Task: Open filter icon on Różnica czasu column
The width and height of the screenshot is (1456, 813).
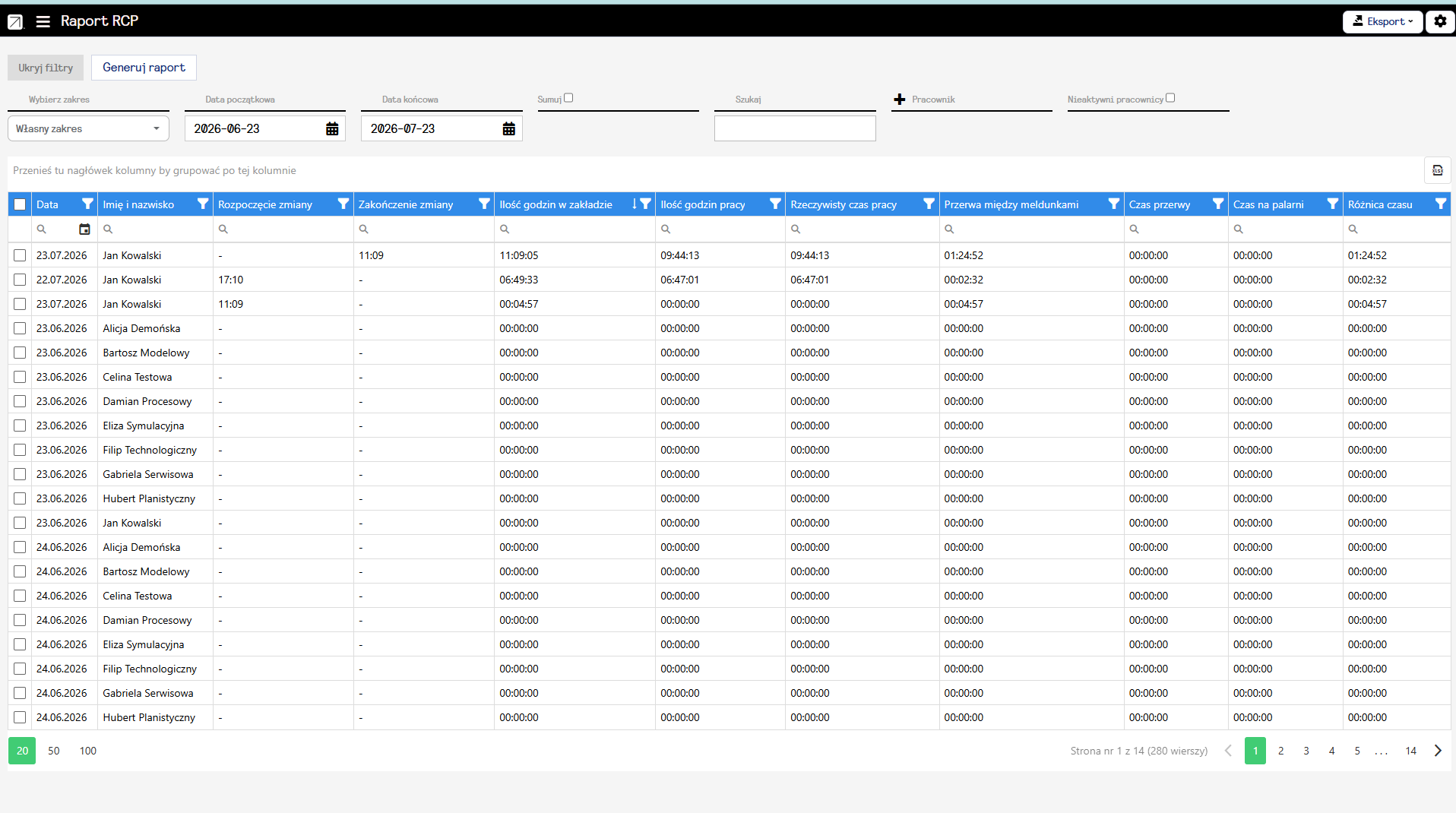Action: 1441,204
